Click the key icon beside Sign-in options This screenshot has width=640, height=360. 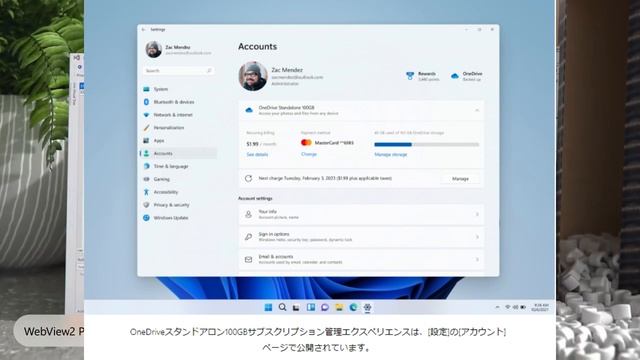click(248, 237)
